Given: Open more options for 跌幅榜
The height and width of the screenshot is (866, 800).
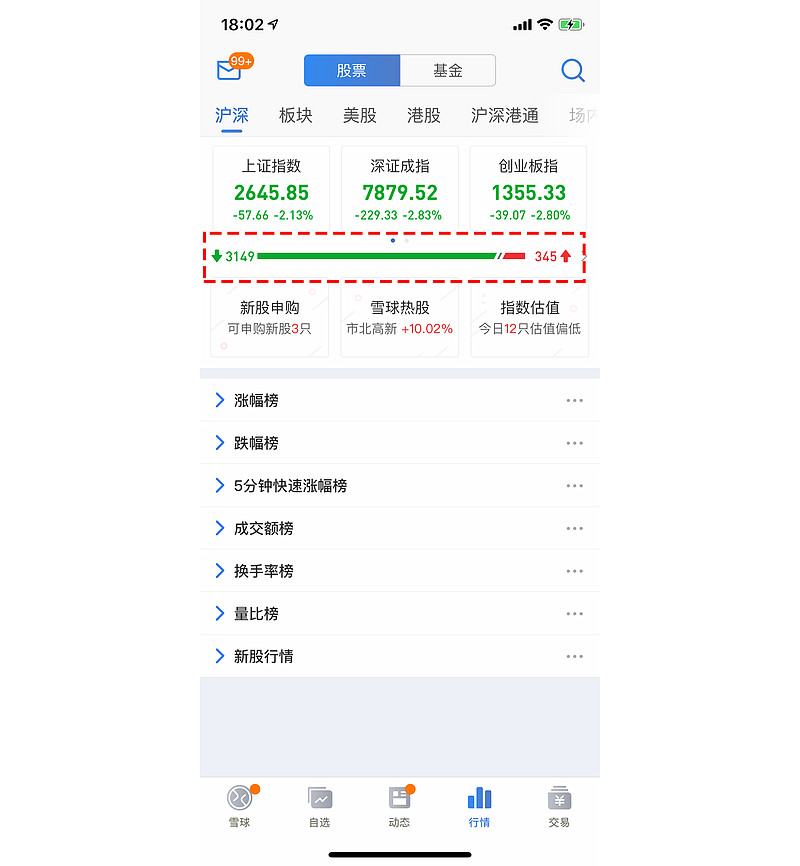Looking at the screenshot, I should [575, 443].
